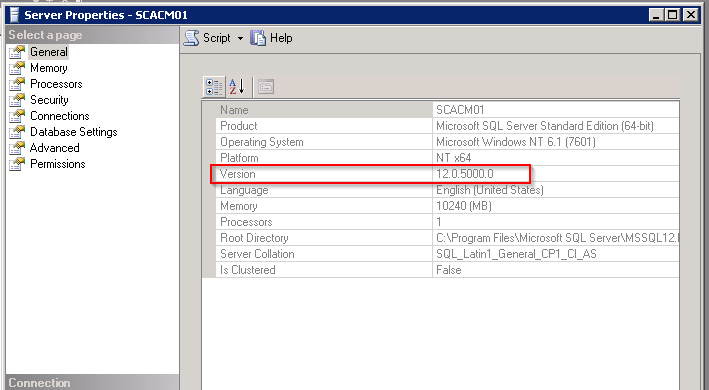The height and width of the screenshot is (390, 709).
Task: Open the Script dropdown arrow
Action: 240,38
